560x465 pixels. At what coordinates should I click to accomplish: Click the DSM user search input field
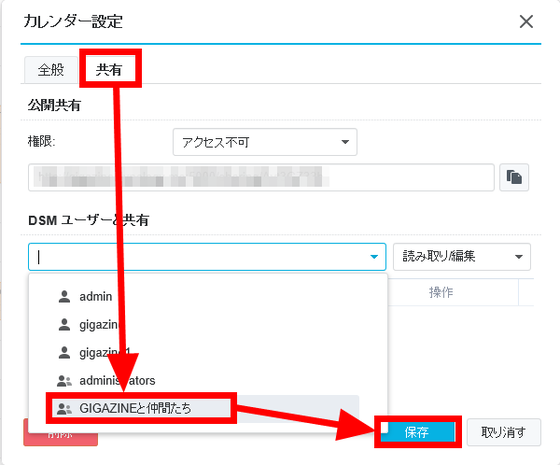click(207, 257)
